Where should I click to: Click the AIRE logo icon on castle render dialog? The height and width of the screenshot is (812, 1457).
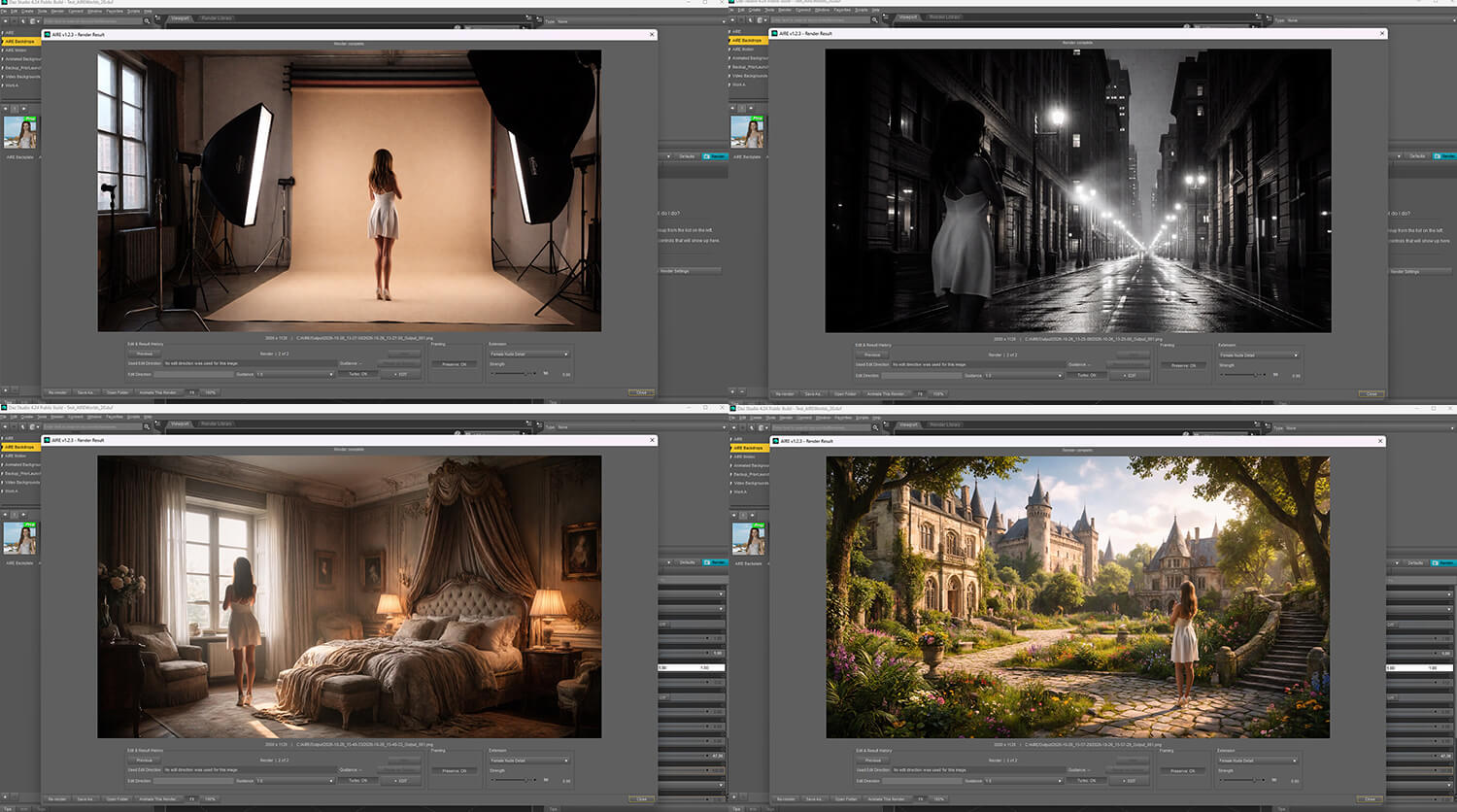click(776, 441)
